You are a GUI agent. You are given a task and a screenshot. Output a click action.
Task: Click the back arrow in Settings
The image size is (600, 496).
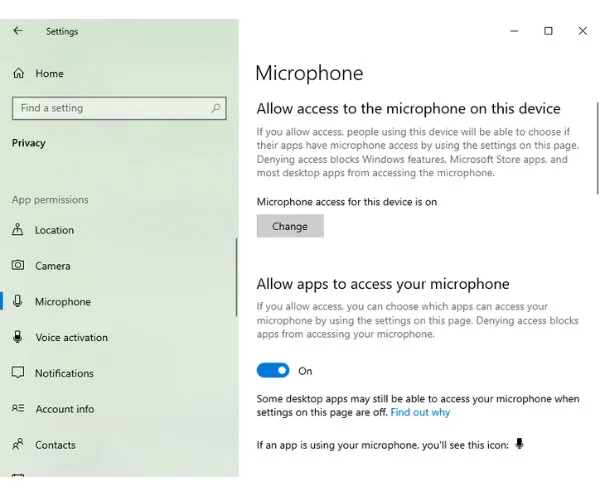17,31
